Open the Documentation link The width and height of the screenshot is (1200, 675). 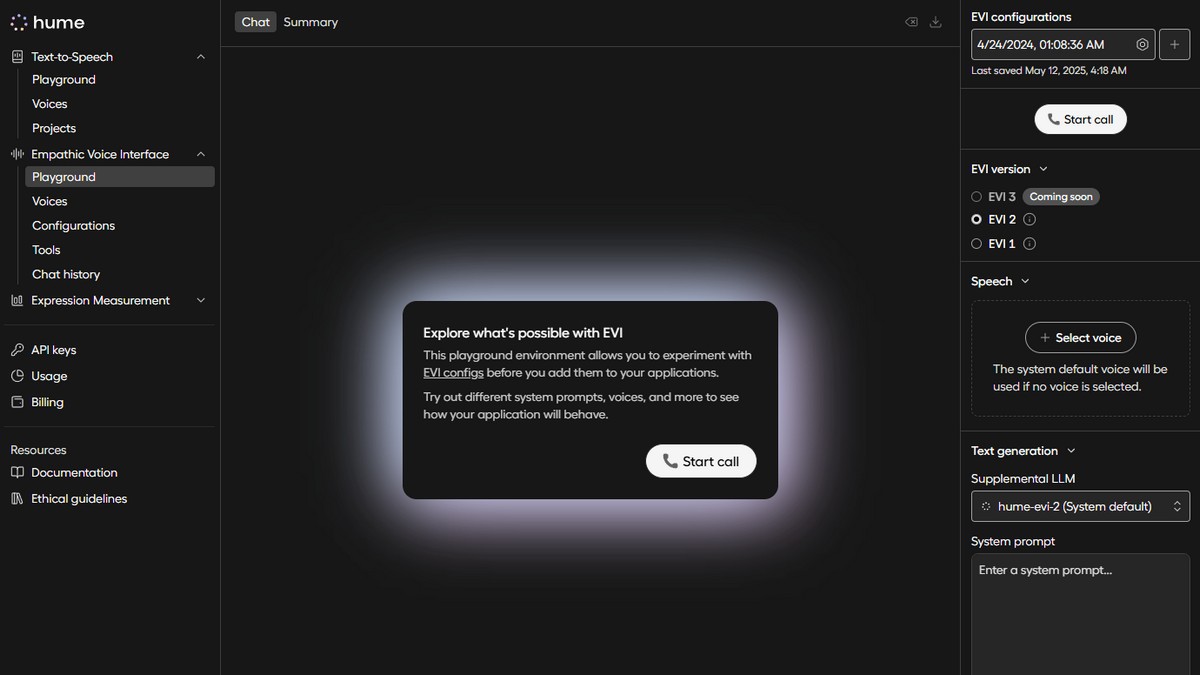(74, 472)
